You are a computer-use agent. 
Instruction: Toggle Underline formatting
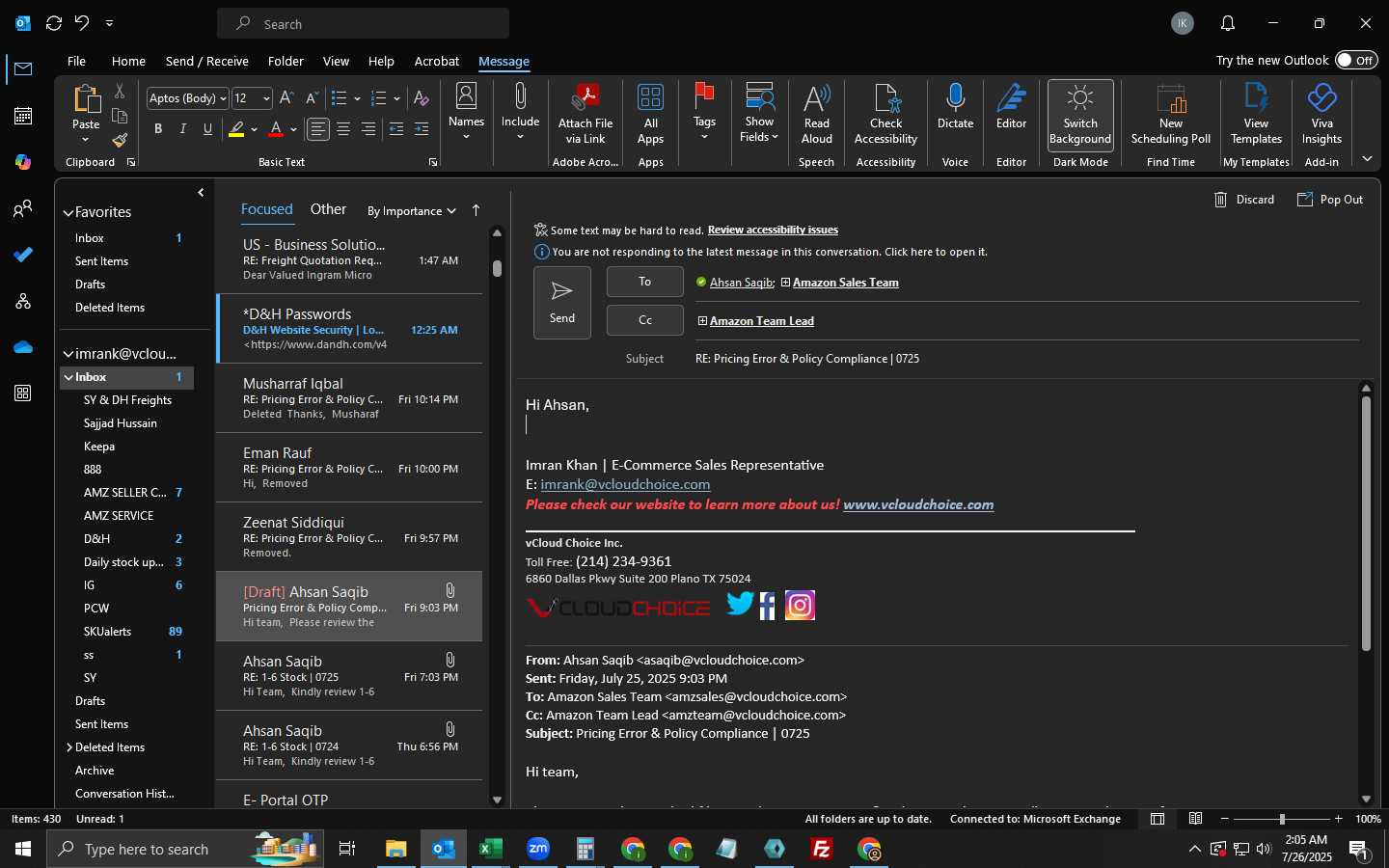point(207,128)
